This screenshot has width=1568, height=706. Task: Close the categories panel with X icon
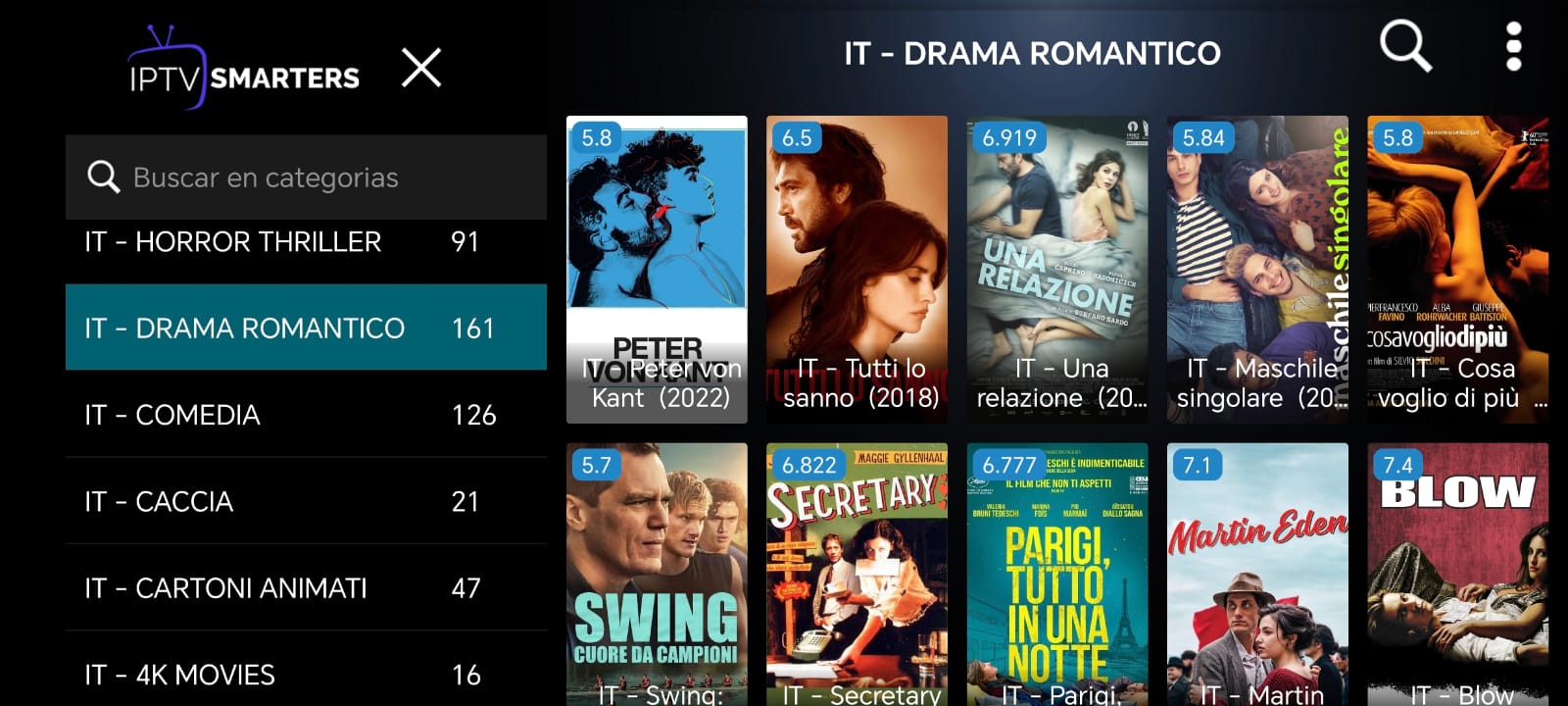pos(421,68)
